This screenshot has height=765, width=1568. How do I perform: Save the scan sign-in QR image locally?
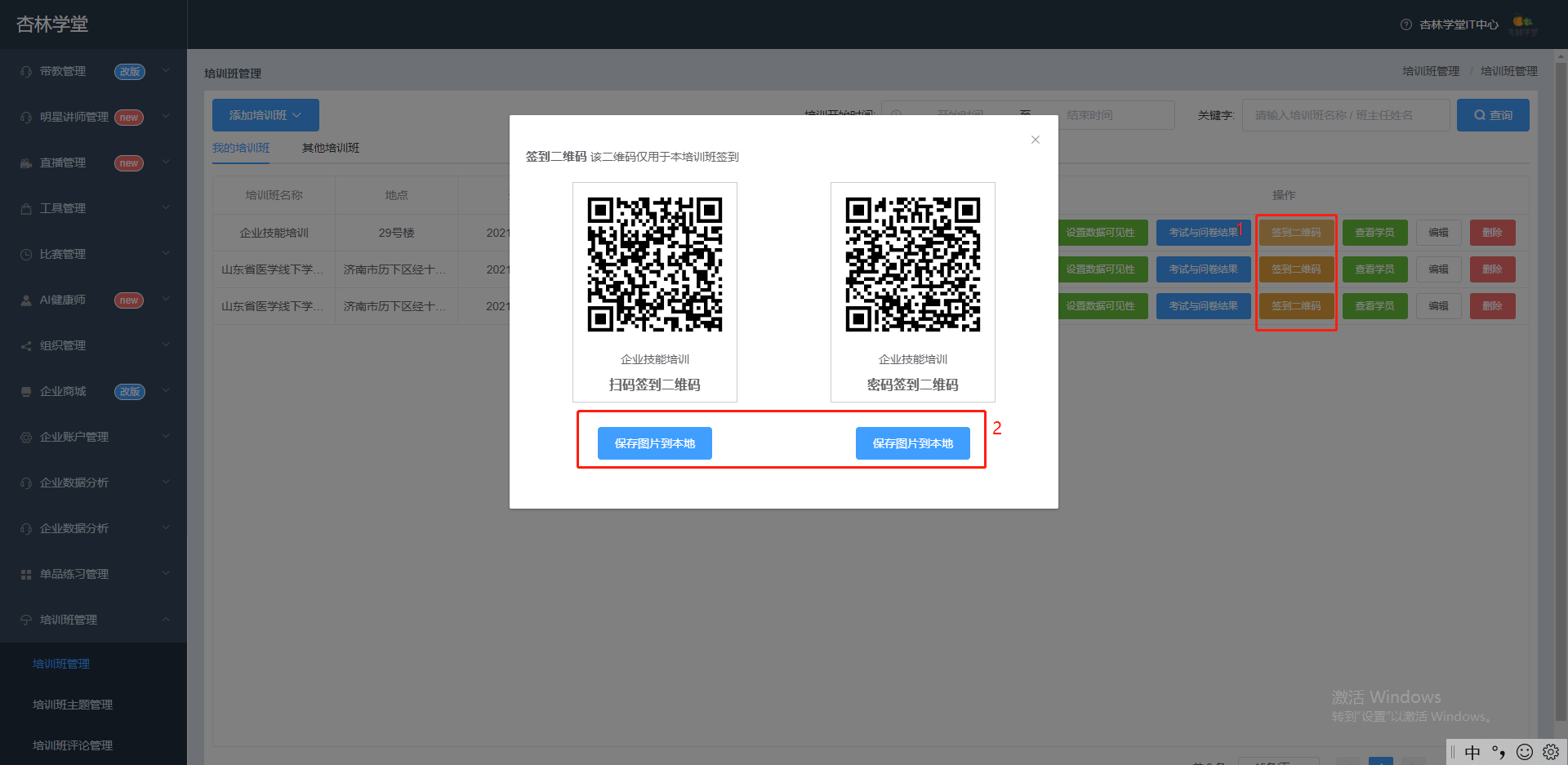point(655,443)
